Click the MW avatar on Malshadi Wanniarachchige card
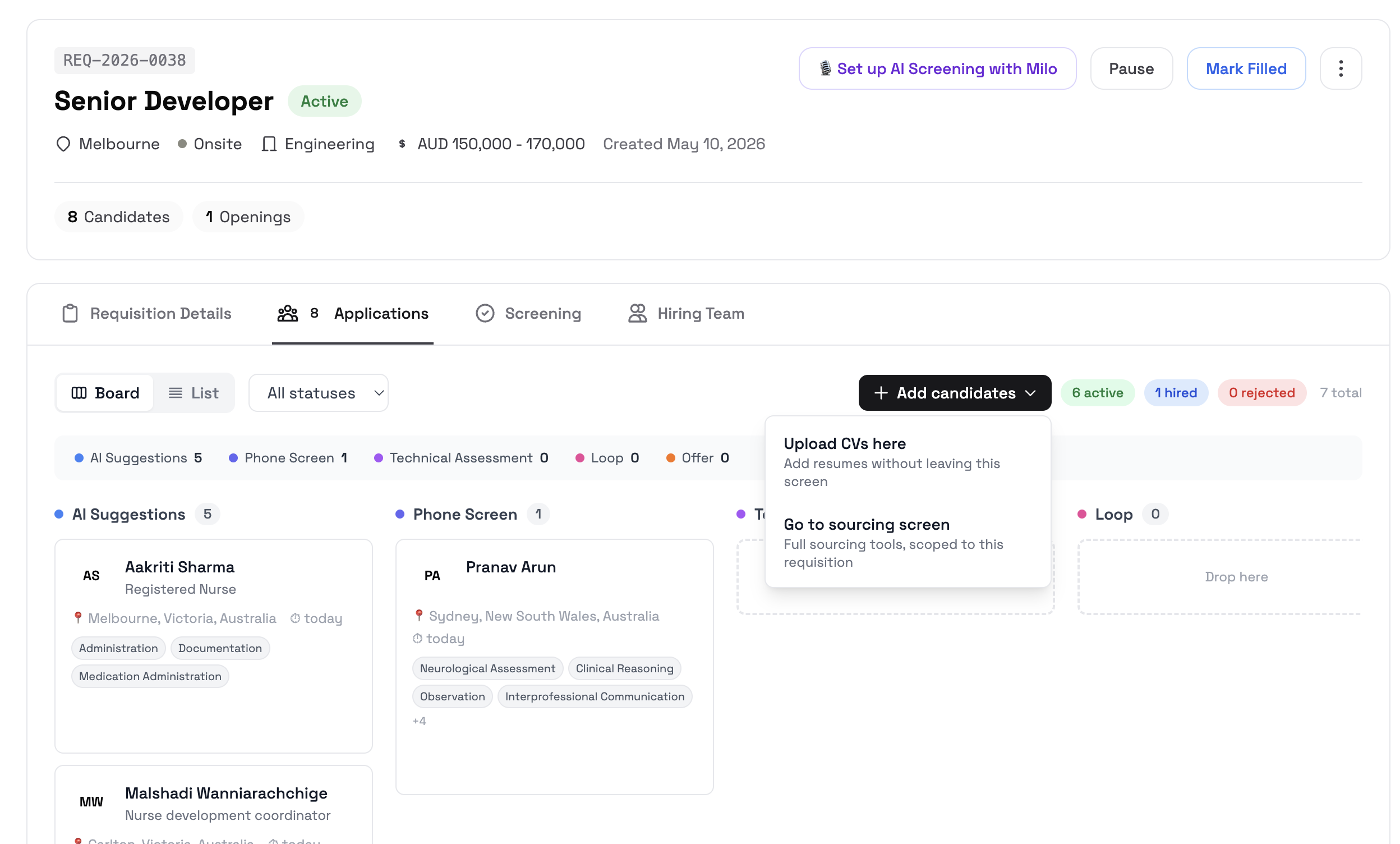The image size is (1400, 844). click(91, 802)
